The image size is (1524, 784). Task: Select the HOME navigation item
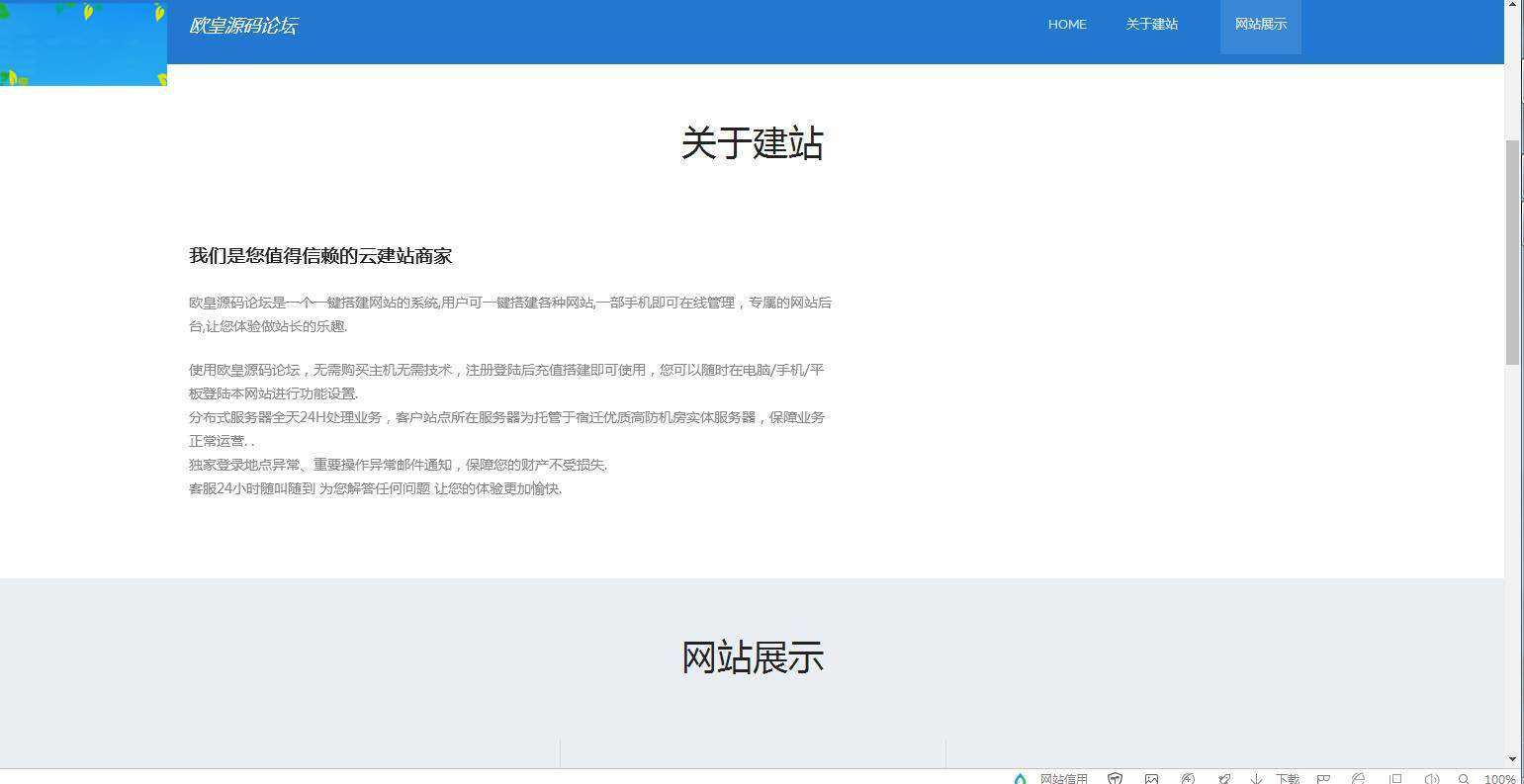(x=1067, y=24)
